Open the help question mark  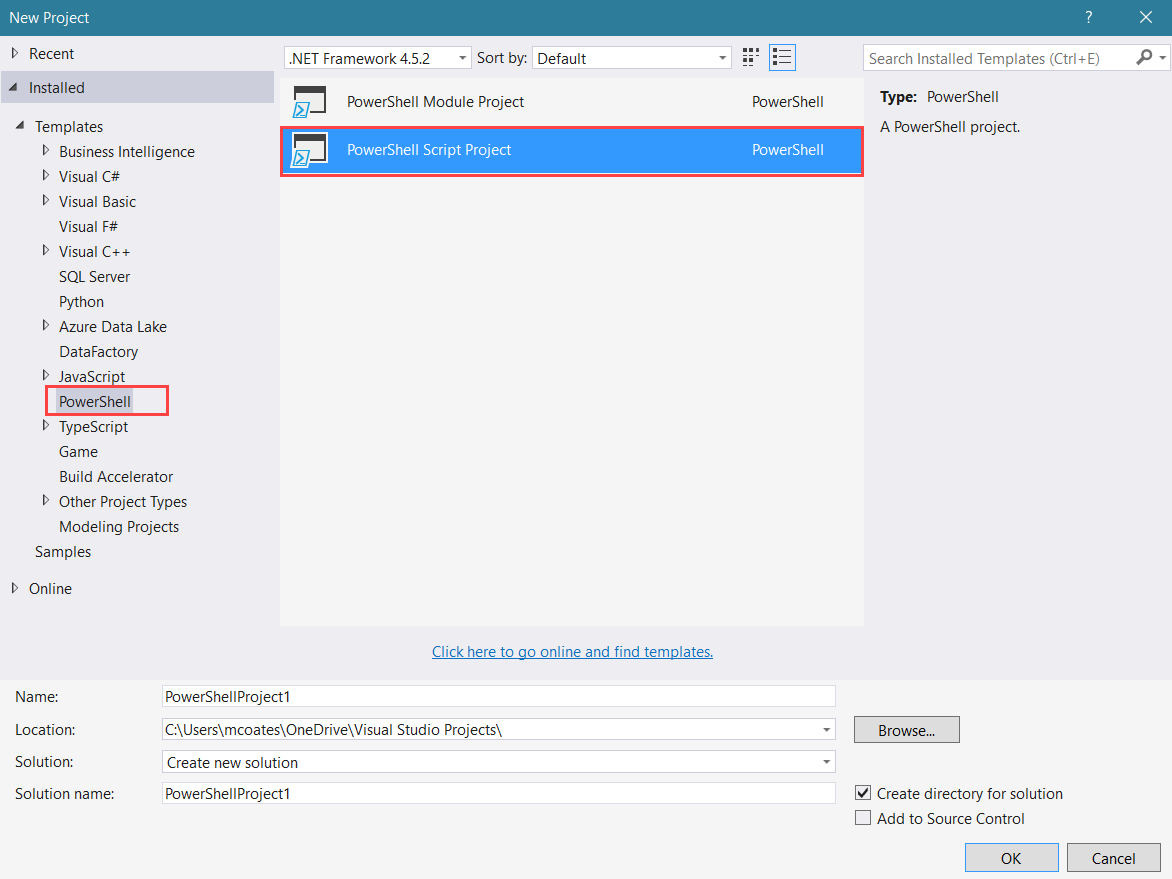coord(1088,17)
